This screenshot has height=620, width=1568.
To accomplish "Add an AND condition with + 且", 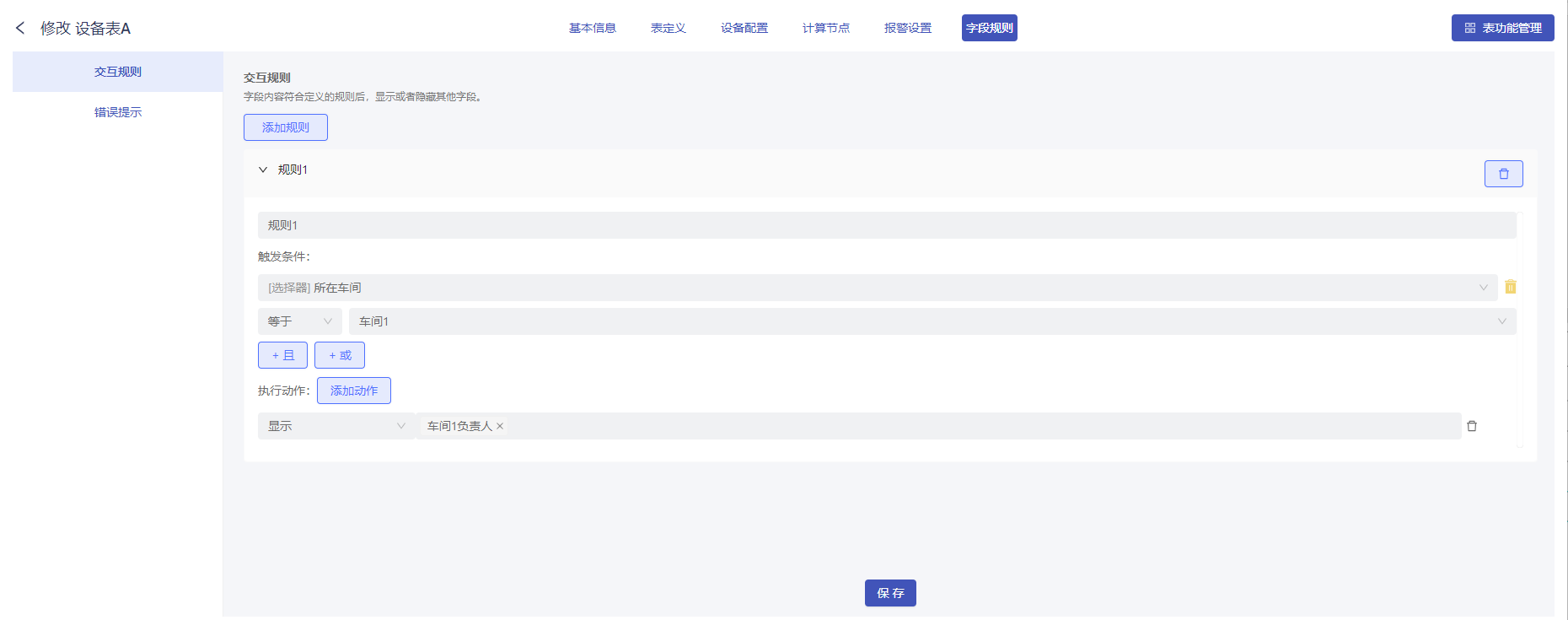I will [x=282, y=355].
